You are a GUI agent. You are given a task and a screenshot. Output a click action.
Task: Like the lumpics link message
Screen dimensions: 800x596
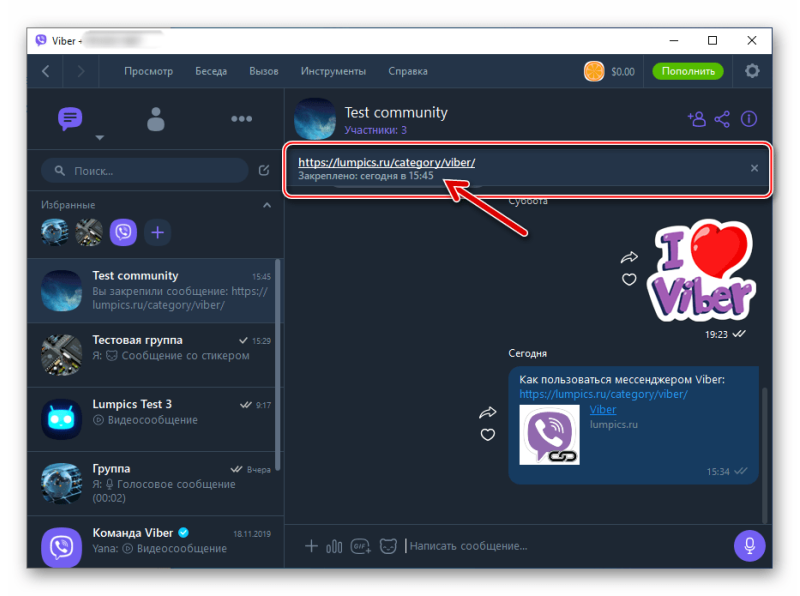pyautogui.click(x=488, y=435)
